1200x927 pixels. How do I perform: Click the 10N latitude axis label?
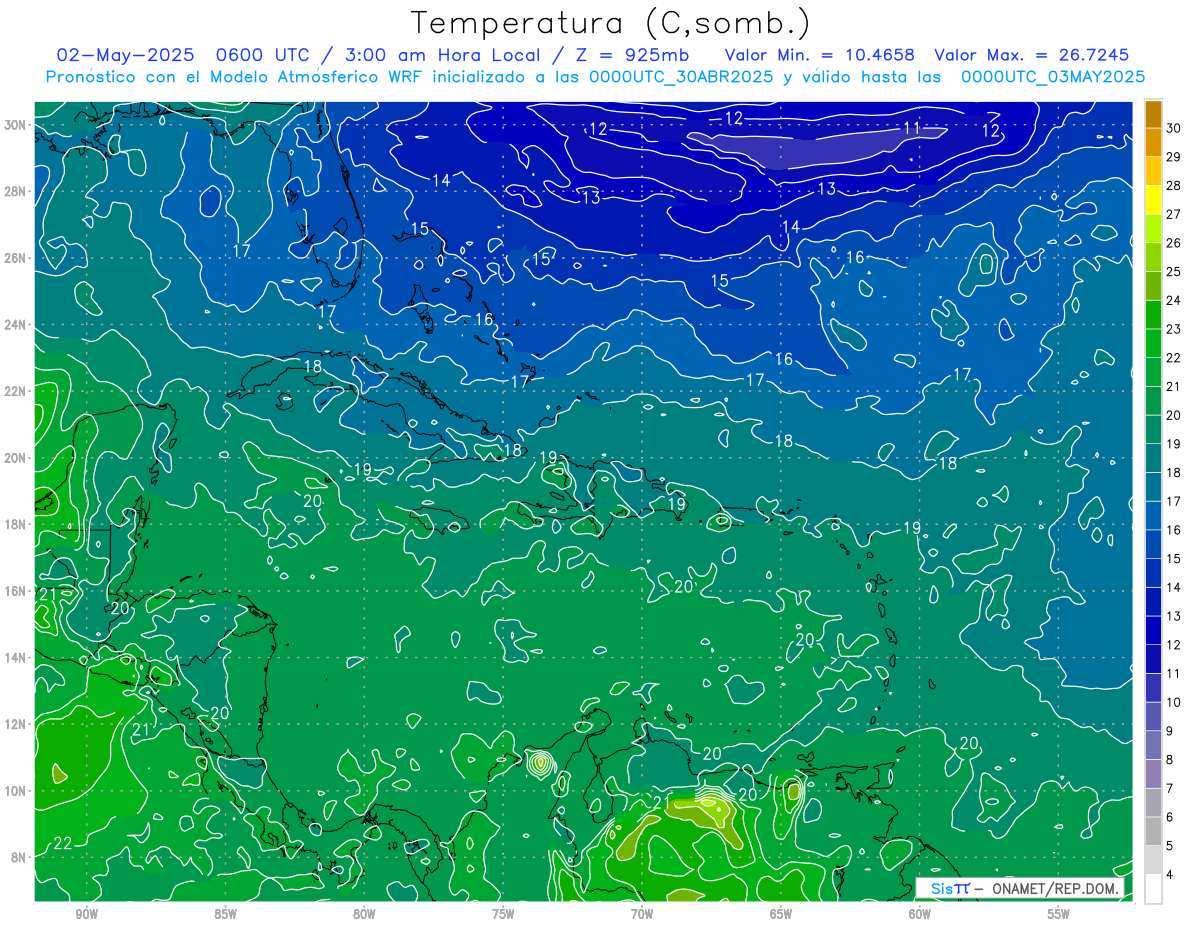pyautogui.click(x=16, y=791)
